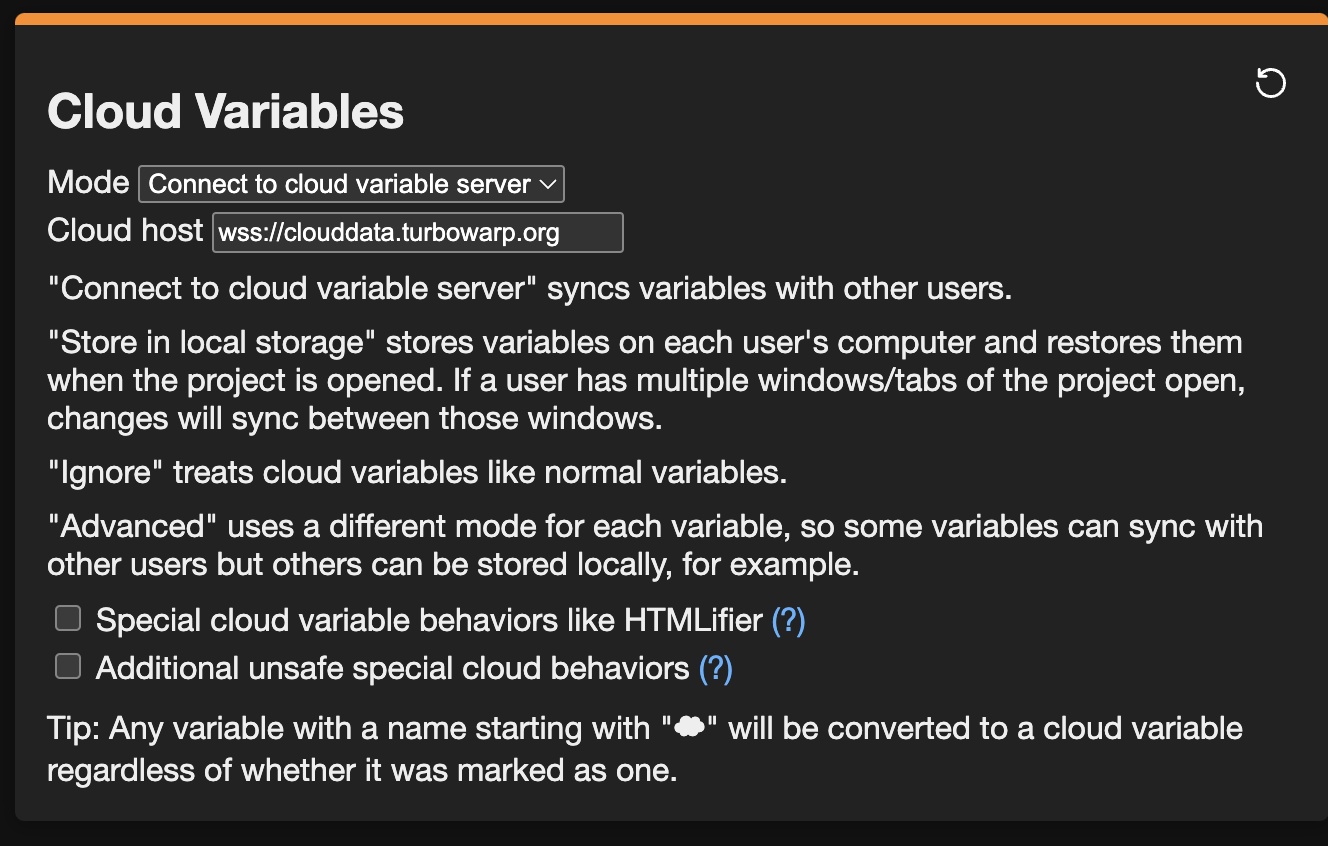The image size is (1328, 846).
Task: Click the "Store in local storage" explanation paragraph
Action: point(645,380)
